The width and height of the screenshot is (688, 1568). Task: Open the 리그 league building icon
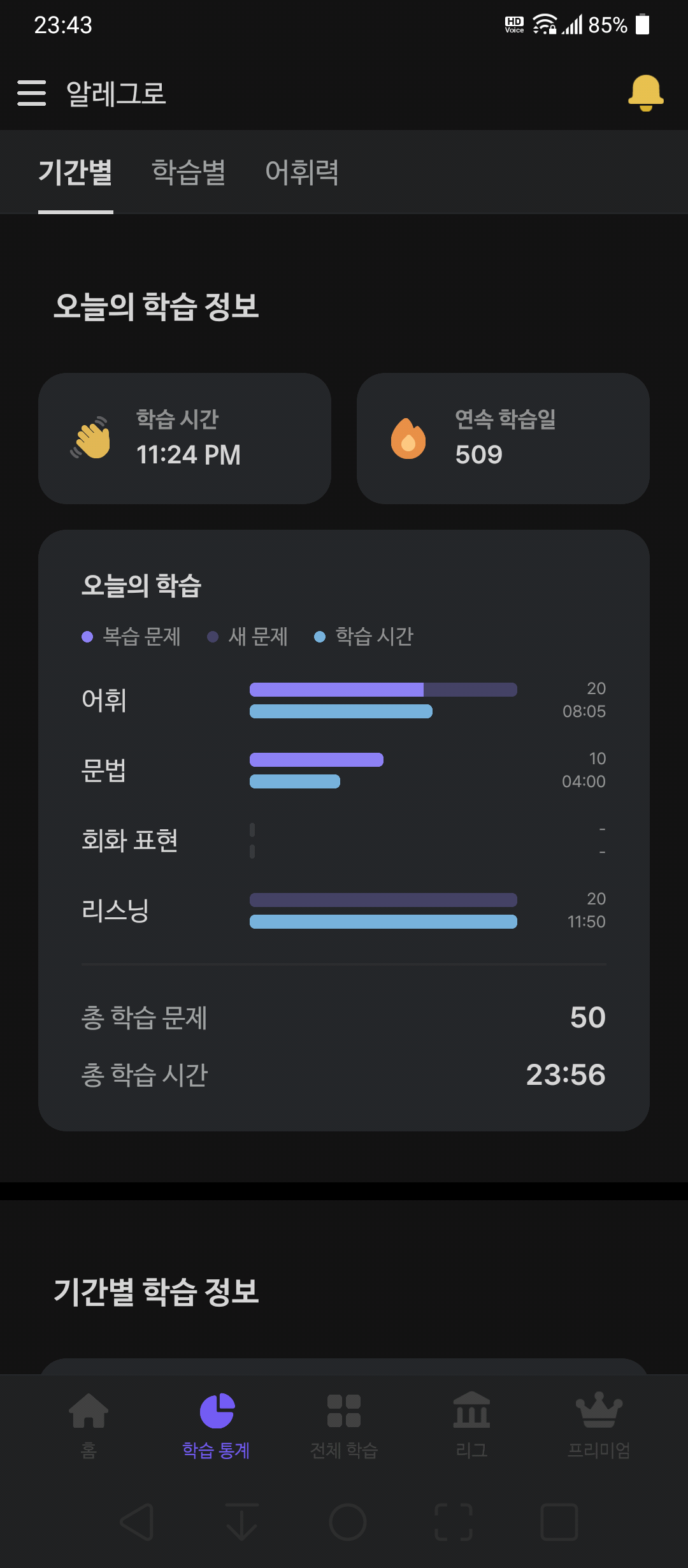(471, 1409)
